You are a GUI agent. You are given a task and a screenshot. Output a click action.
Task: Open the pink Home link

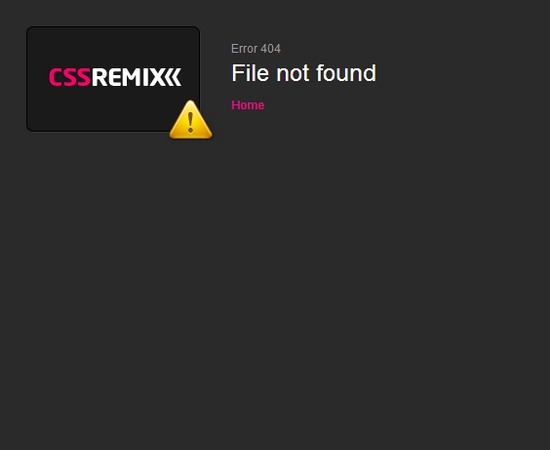tap(248, 105)
